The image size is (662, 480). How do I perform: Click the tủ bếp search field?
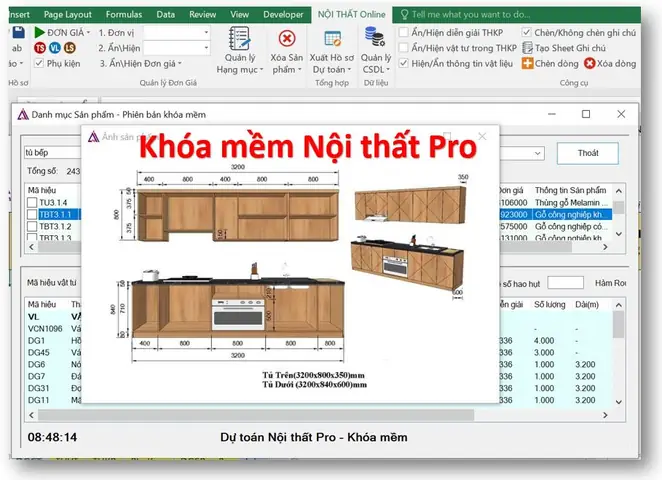tap(52, 152)
